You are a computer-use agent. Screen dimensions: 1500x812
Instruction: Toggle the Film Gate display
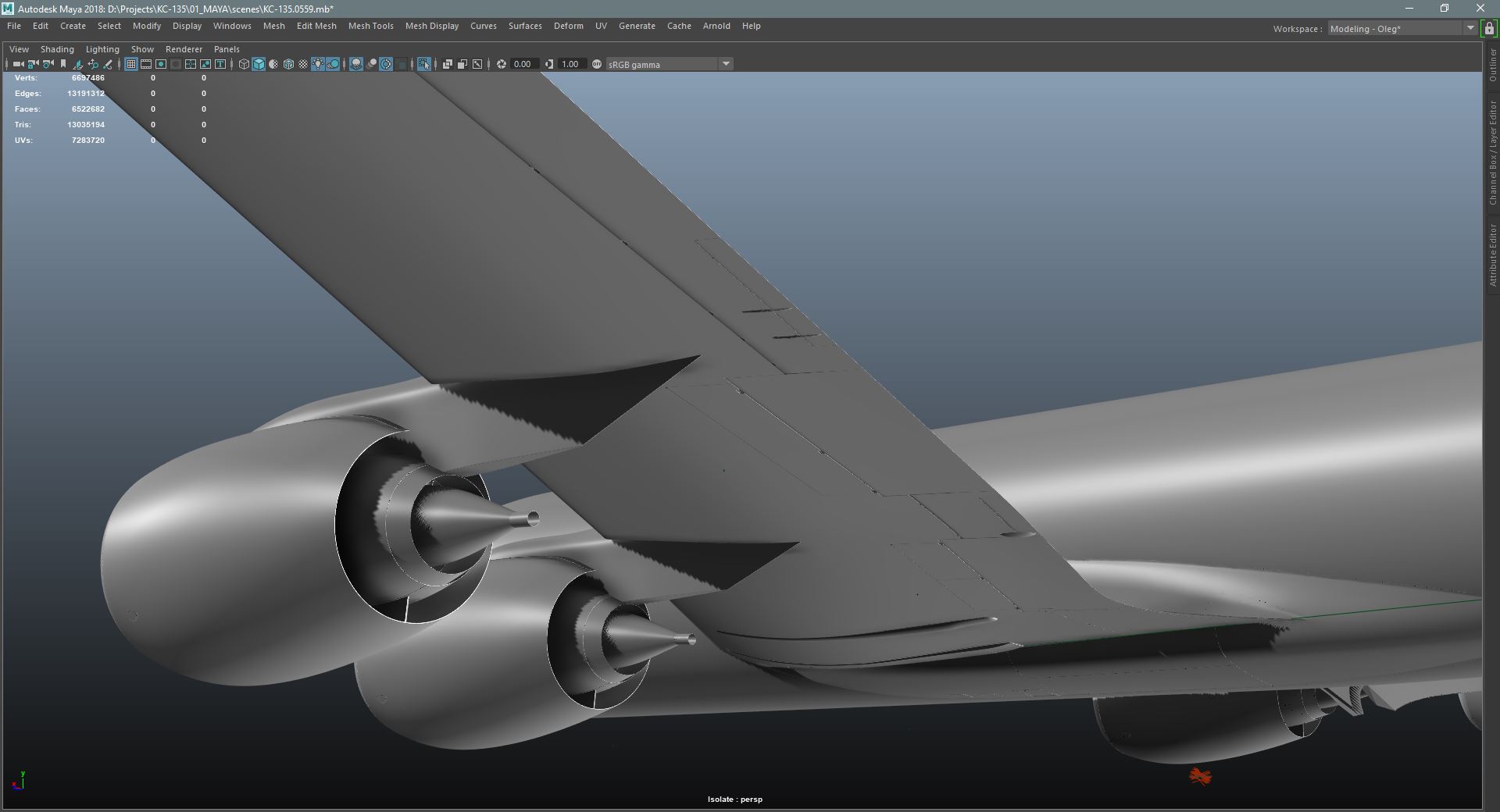146,64
